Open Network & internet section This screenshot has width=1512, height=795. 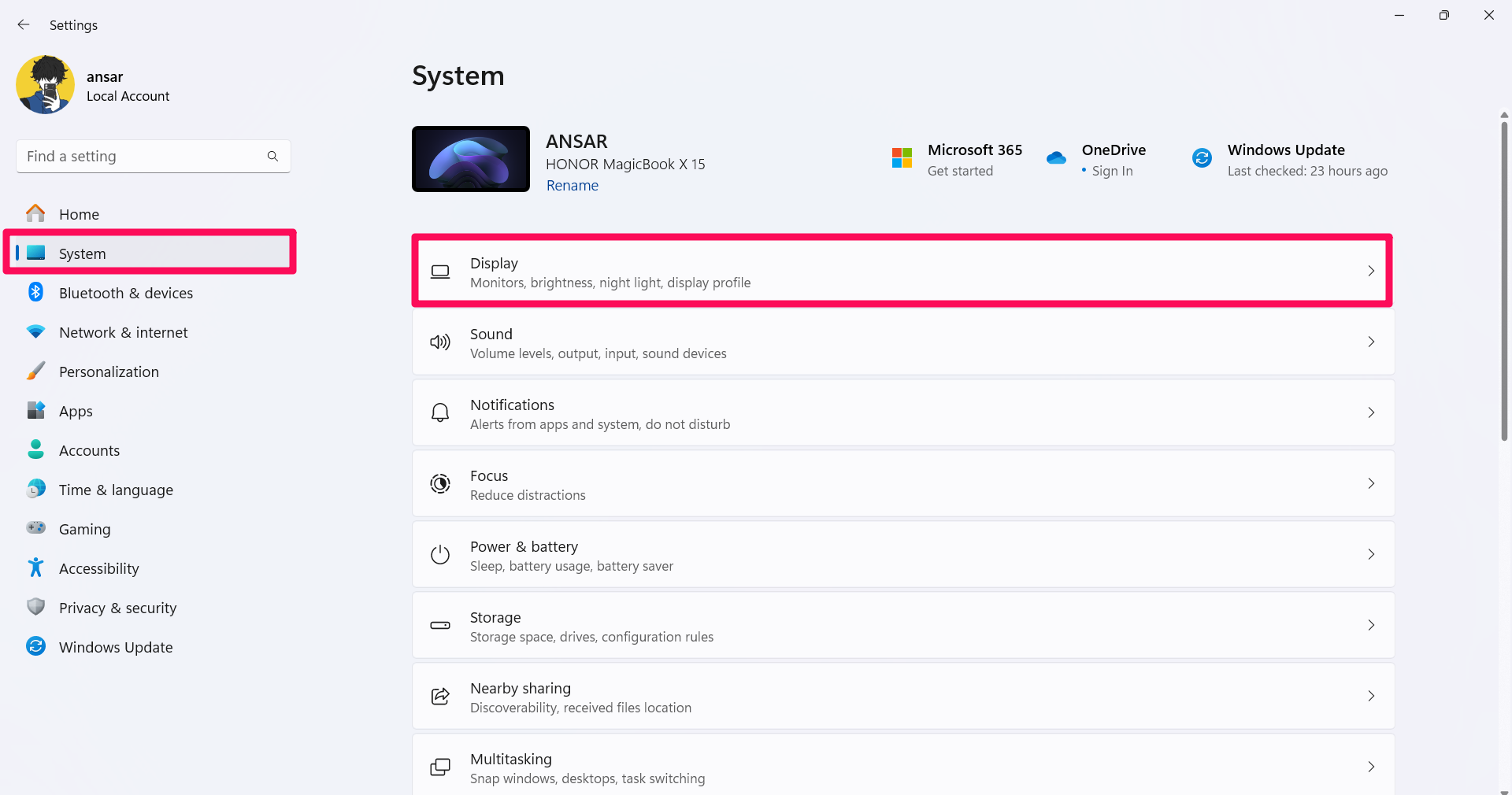pos(154,332)
